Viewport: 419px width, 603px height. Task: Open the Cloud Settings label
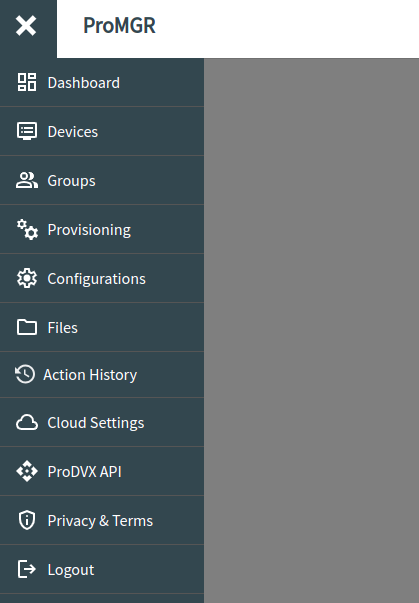point(96,423)
